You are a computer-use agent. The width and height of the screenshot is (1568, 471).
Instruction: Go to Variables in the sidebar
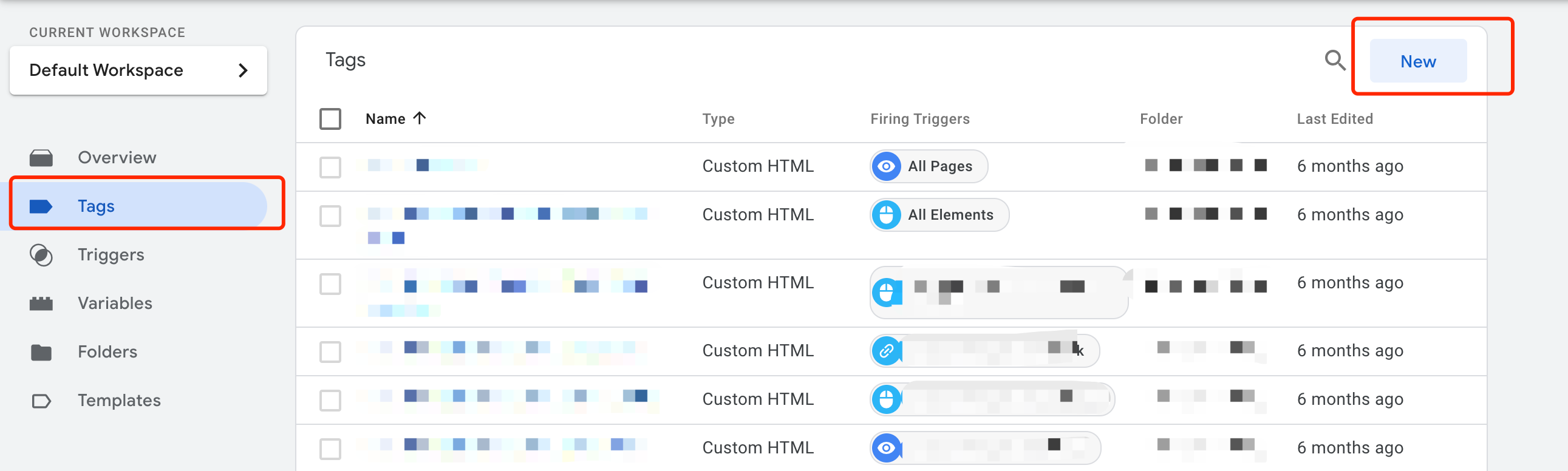point(114,303)
